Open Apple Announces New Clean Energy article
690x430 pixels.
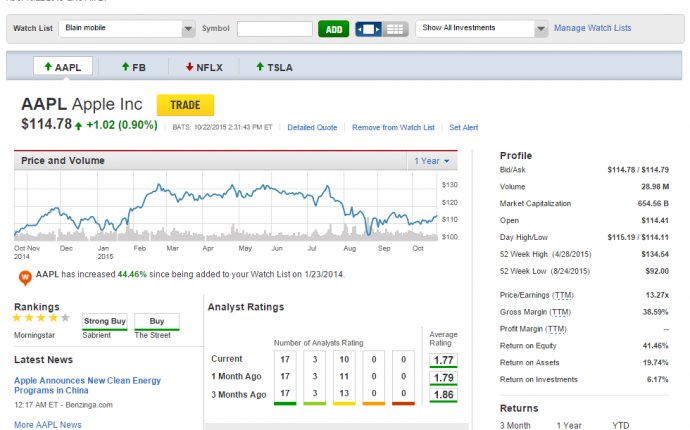(x=87, y=386)
